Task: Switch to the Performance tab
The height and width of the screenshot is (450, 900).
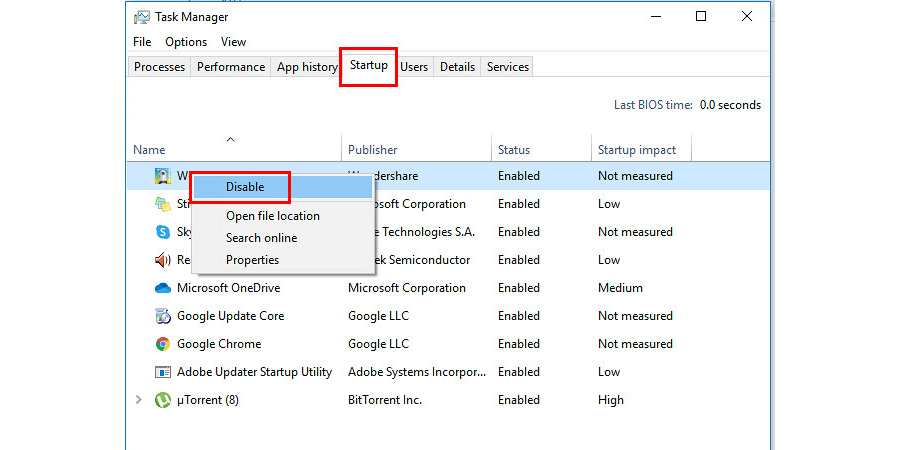Action: pyautogui.click(x=231, y=67)
